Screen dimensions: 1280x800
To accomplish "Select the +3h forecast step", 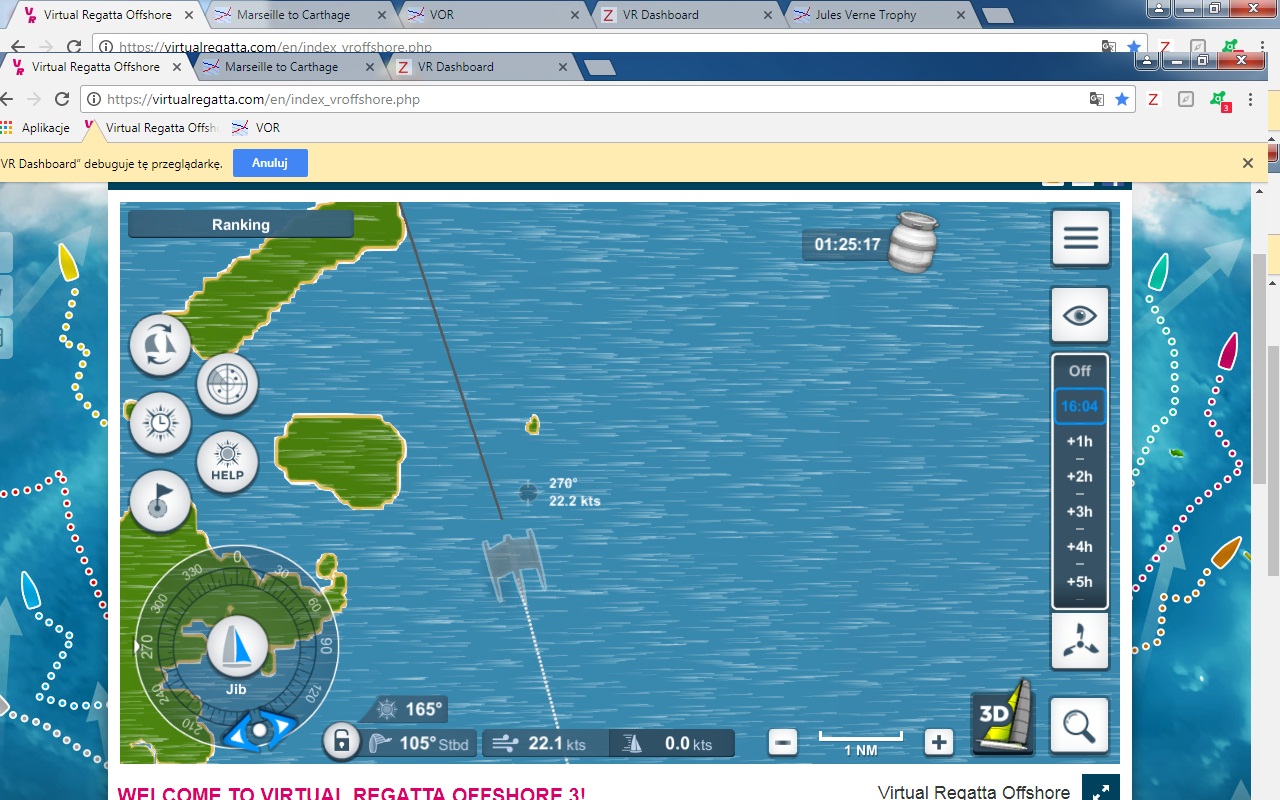I will pyautogui.click(x=1080, y=511).
